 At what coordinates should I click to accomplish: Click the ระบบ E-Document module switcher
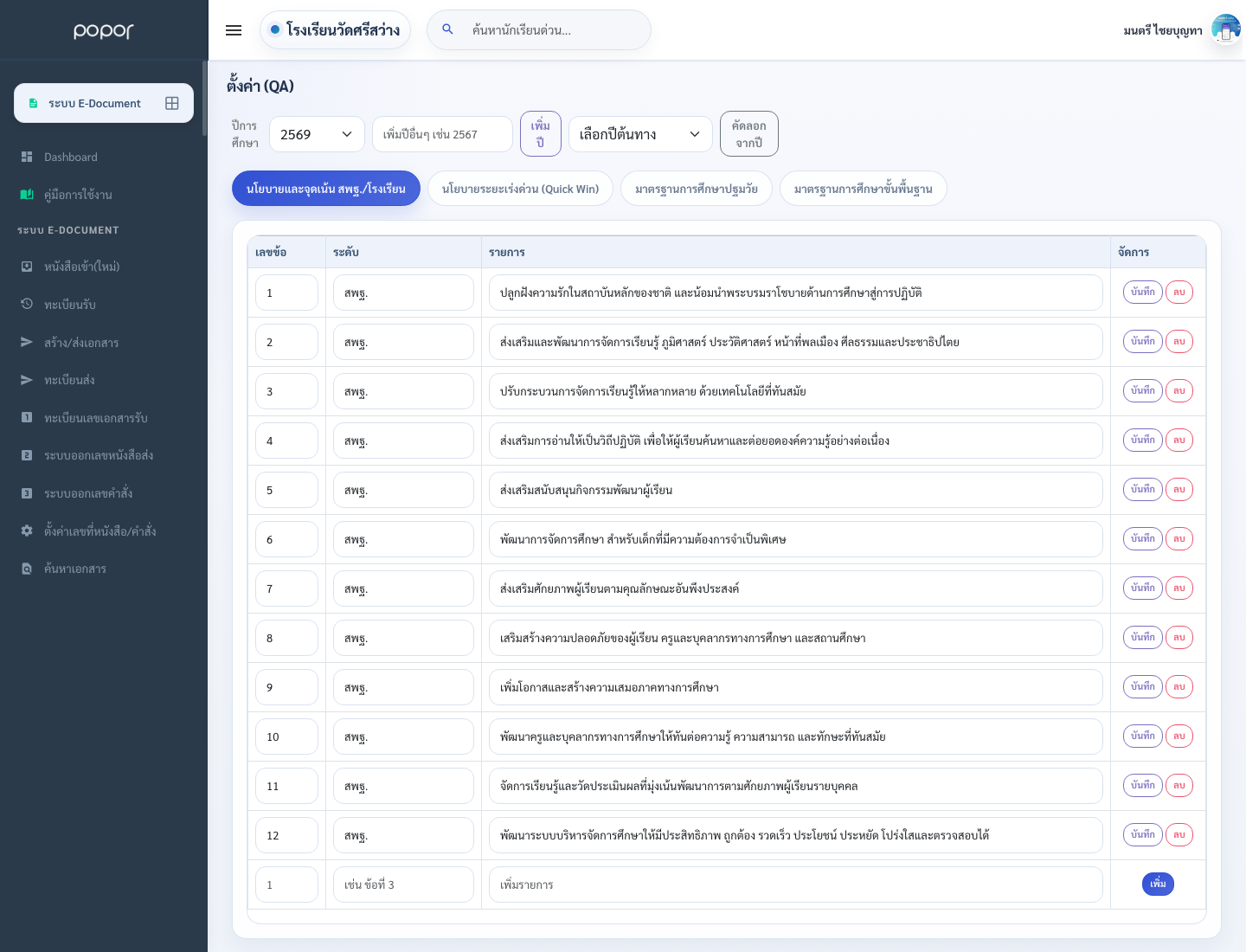[104, 103]
